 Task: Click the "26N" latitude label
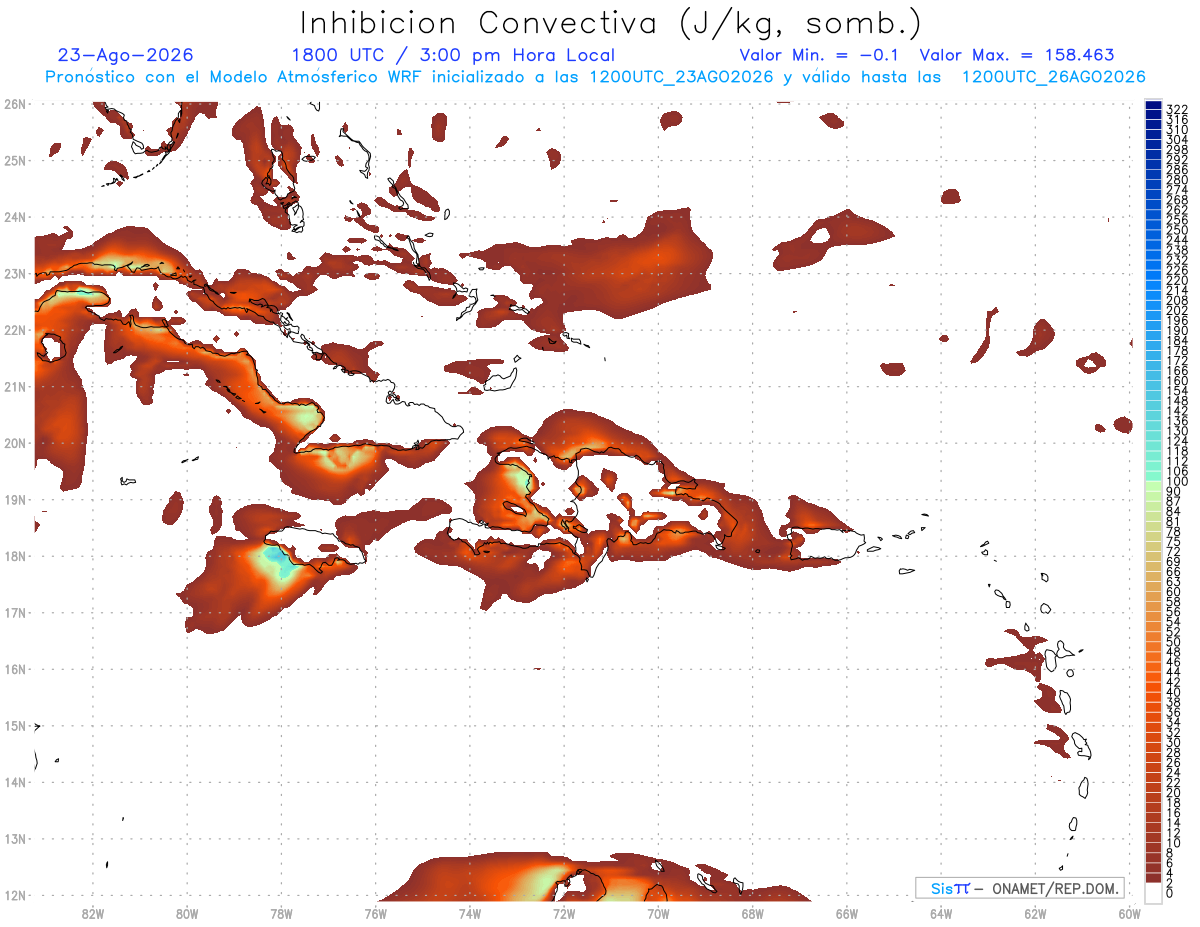point(14,104)
